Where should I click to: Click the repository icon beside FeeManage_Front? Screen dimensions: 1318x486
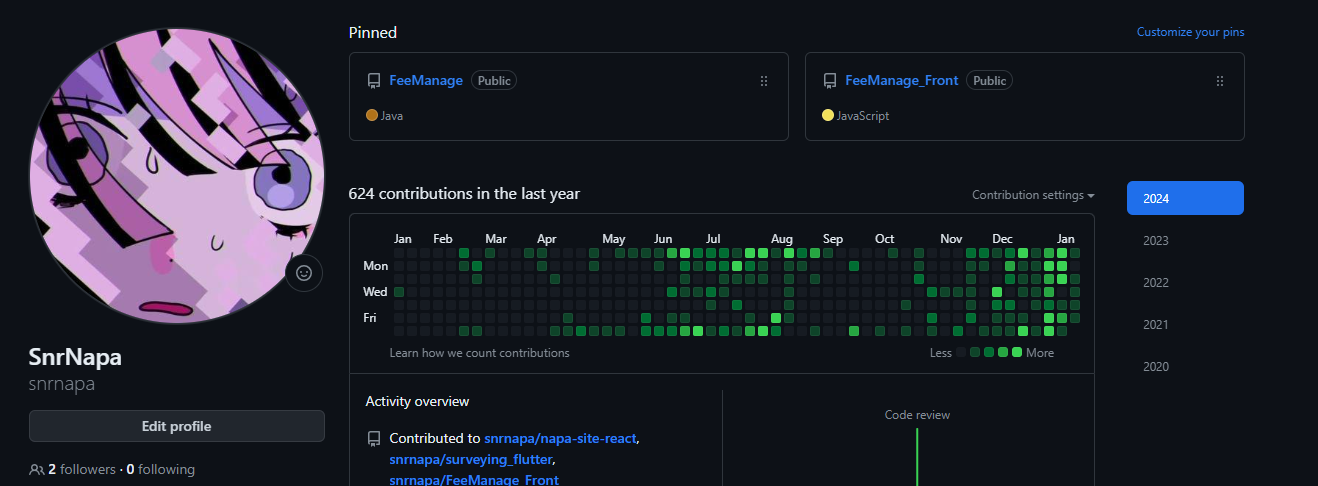point(830,81)
